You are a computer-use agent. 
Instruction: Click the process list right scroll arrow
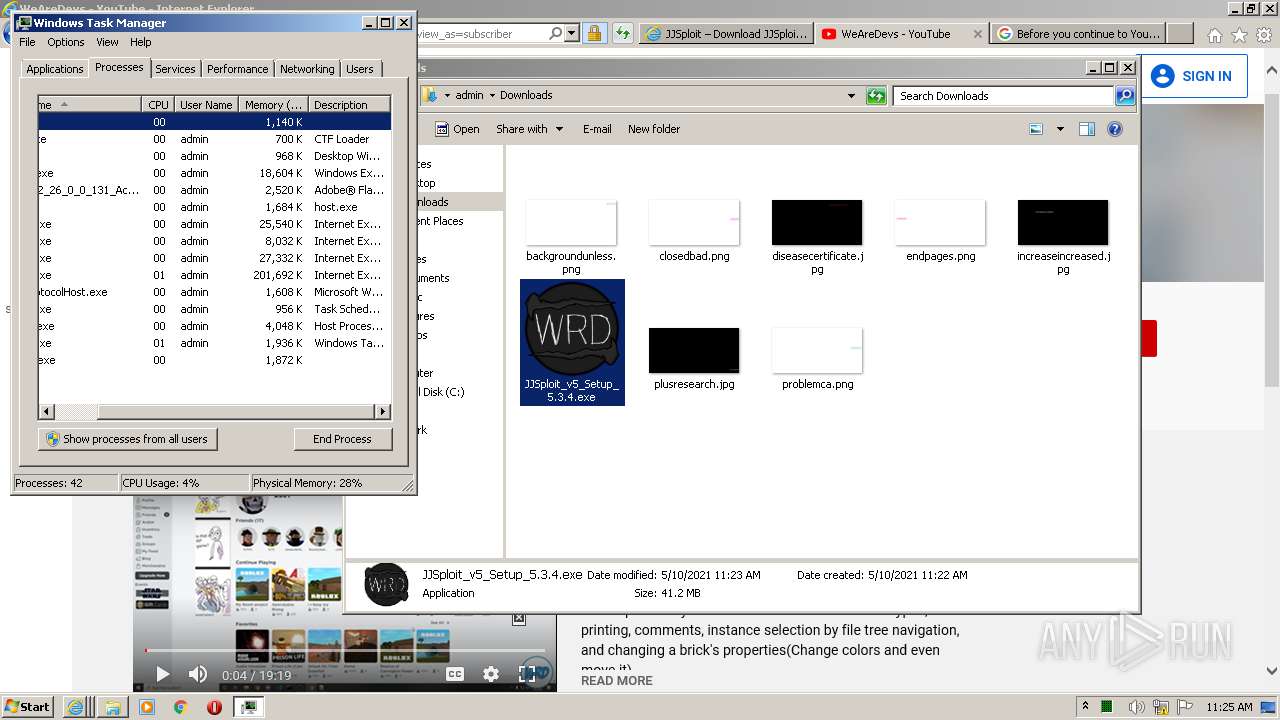[382, 411]
